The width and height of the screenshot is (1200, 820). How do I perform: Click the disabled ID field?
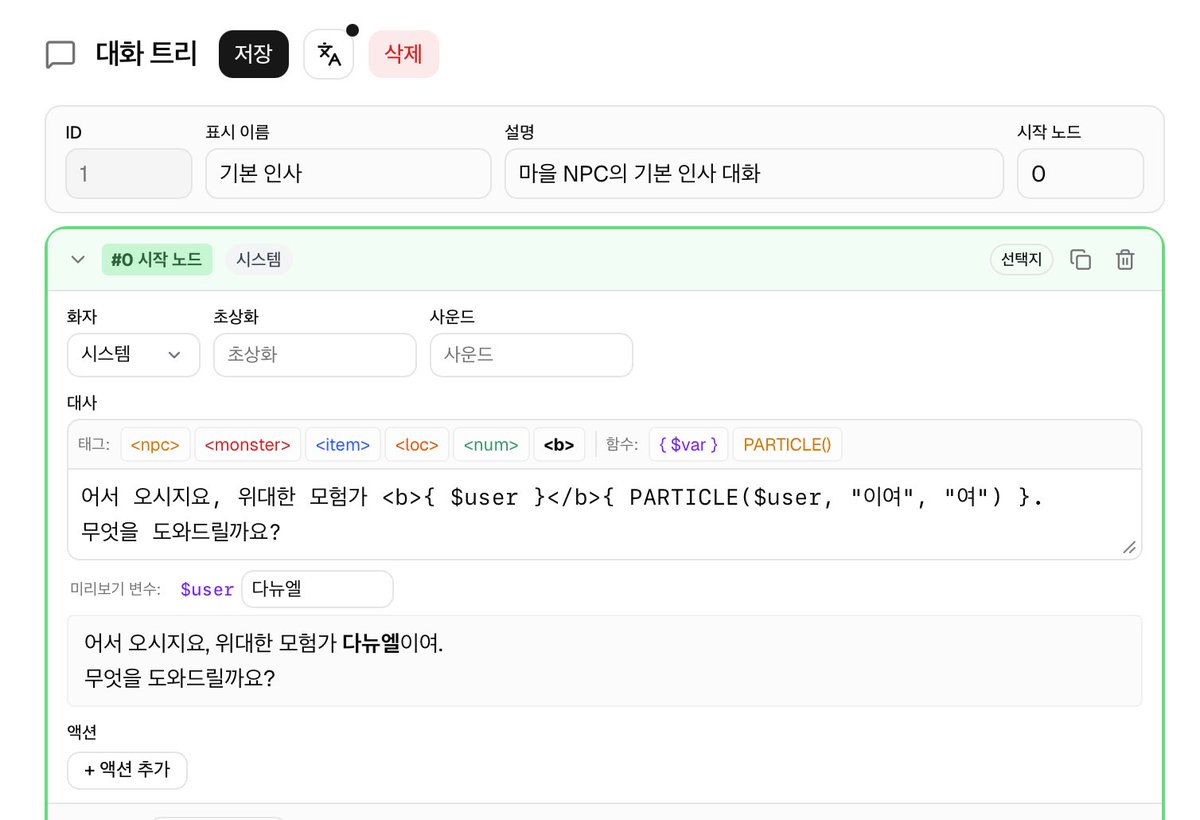pyautogui.click(x=128, y=174)
